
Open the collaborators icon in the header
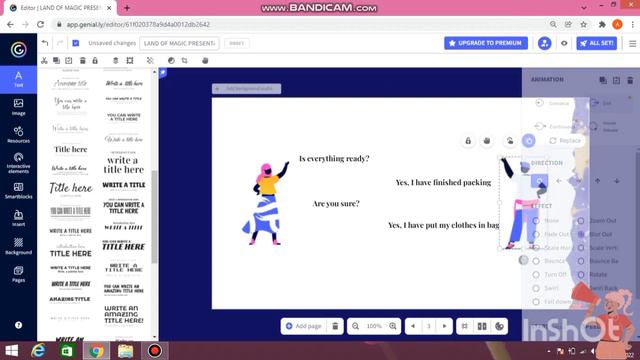pos(544,43)
